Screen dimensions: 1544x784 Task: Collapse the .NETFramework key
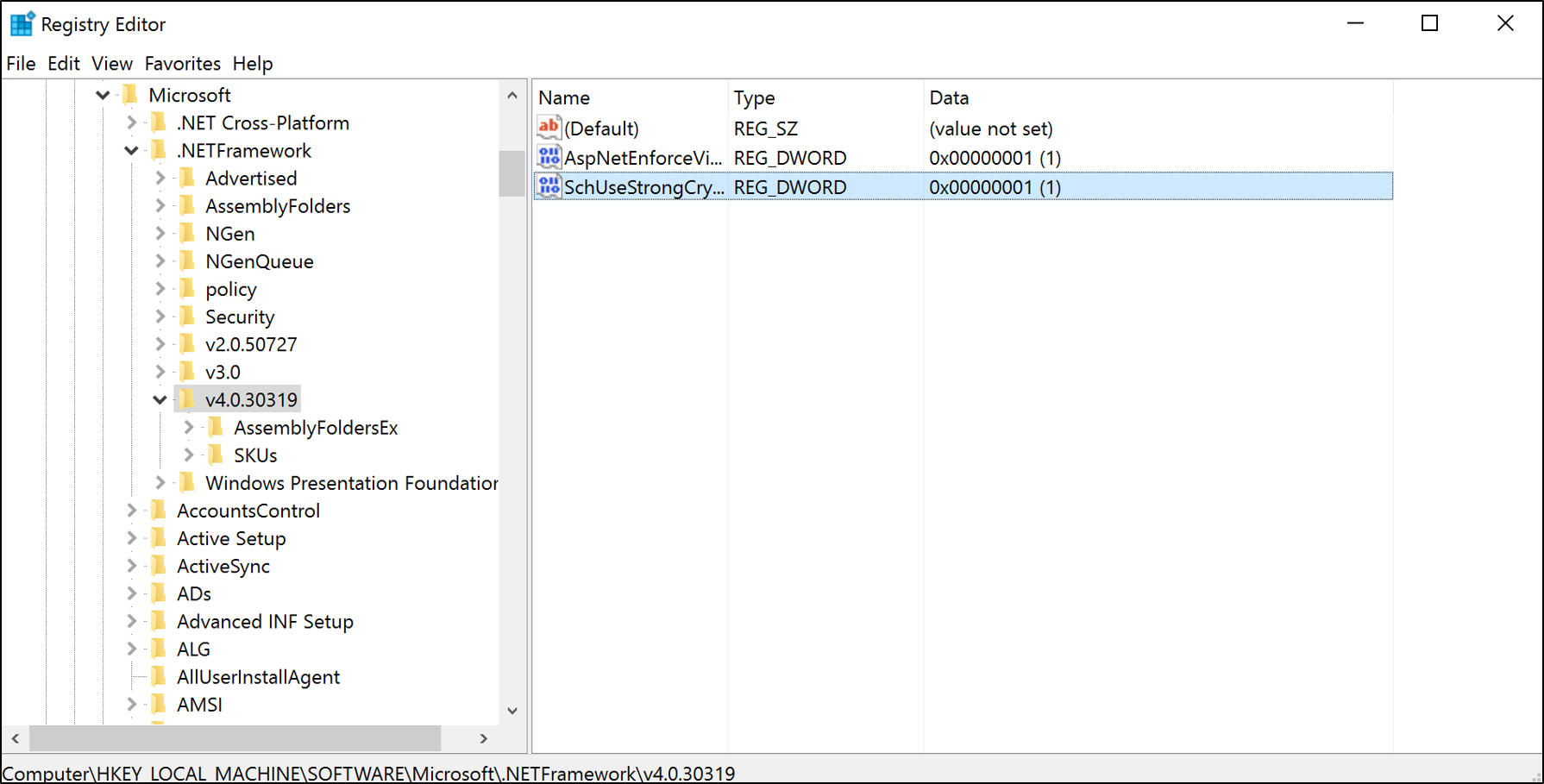(x=131, y=150)
